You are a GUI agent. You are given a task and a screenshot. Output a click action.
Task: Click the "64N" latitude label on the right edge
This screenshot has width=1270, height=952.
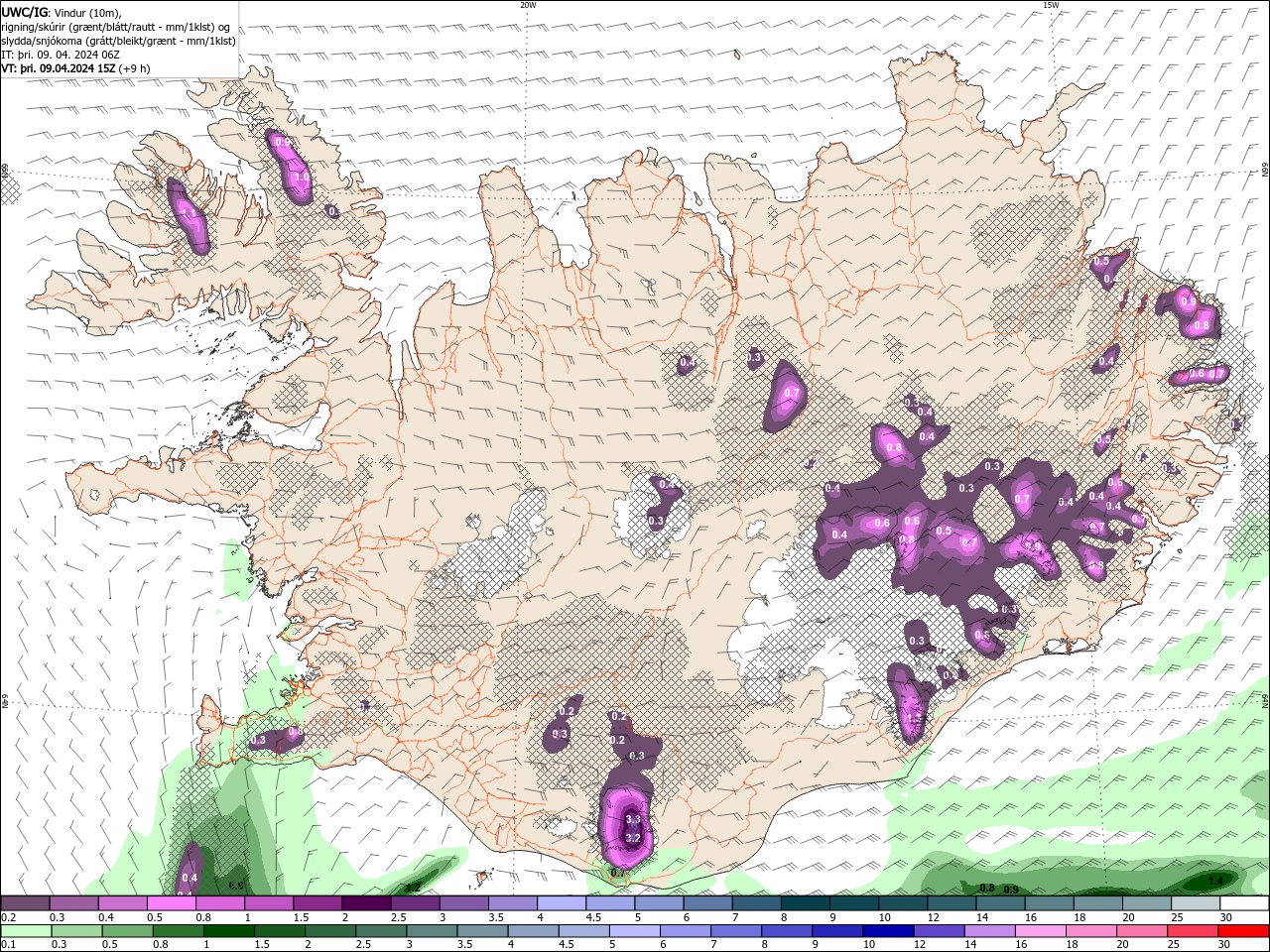pos(1265,701)
